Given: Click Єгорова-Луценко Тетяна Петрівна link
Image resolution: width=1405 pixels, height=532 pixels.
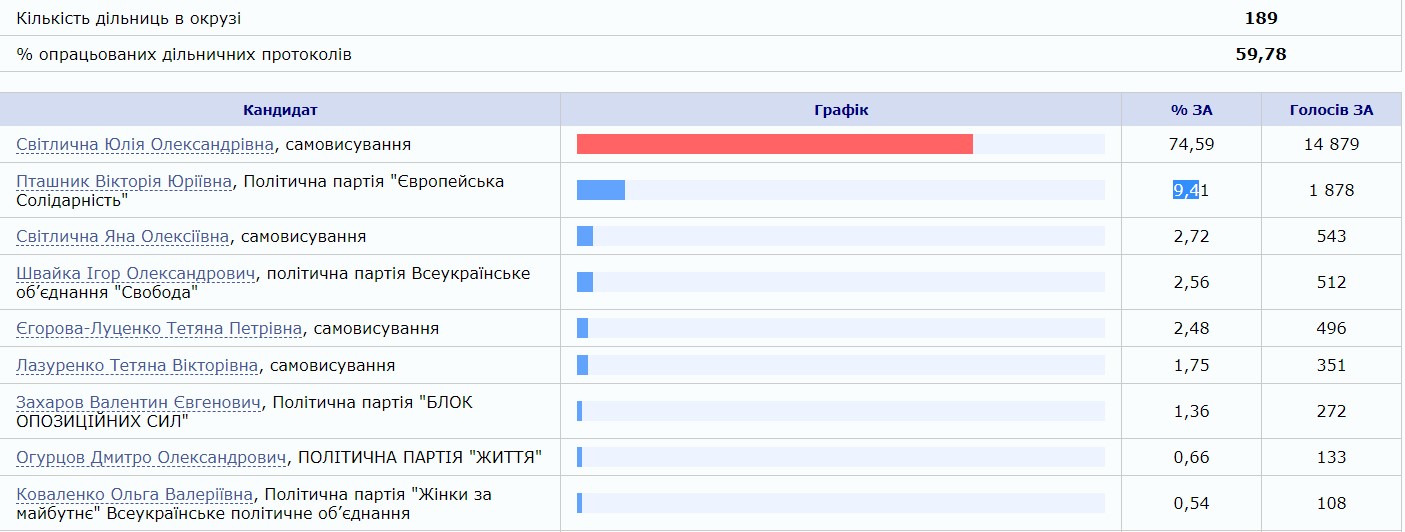Looking at the screenshot, I should (159, 329).
